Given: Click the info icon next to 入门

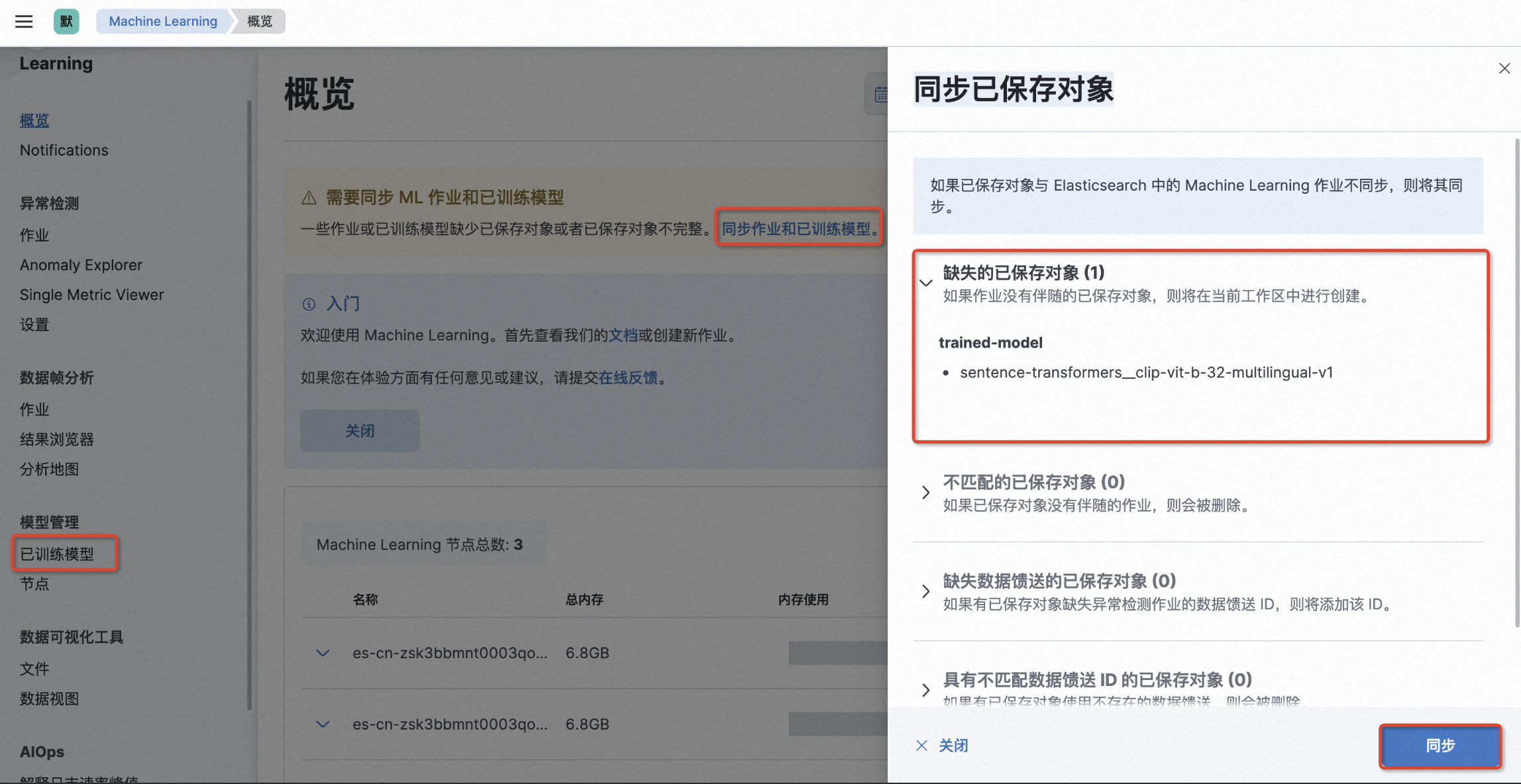Looking at the screenshot, I should [x=309, y=304].
